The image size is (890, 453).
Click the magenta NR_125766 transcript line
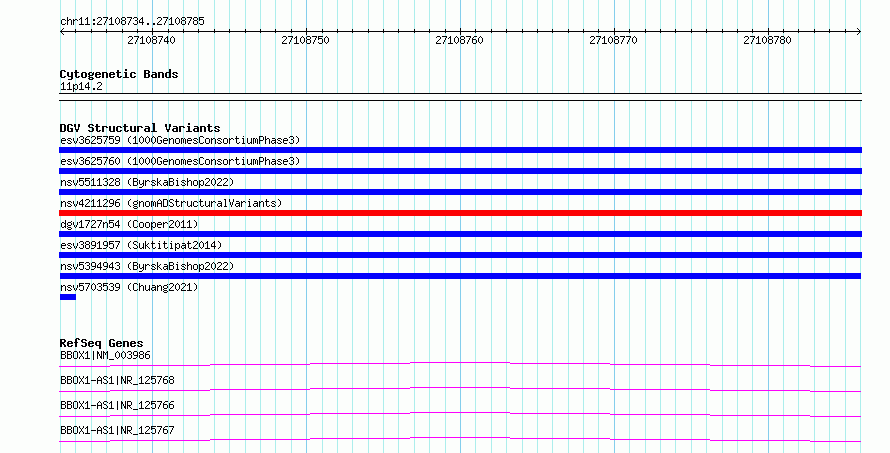(x=460, y=414)
